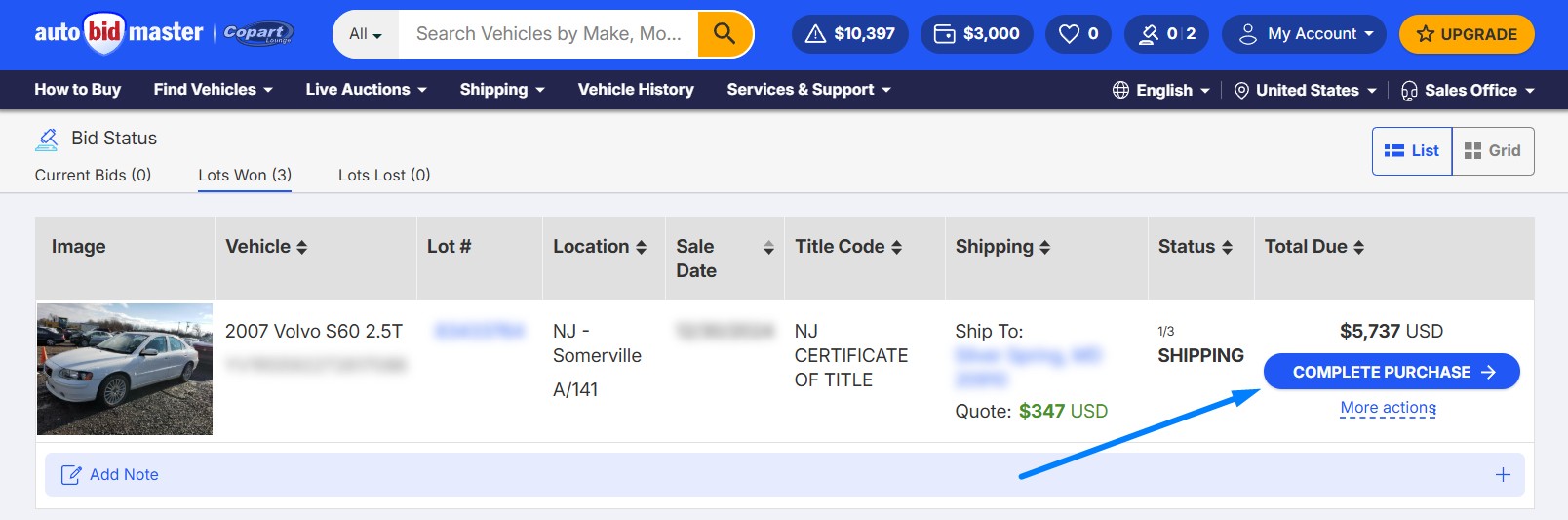This screenshot has width=1568, height=520.
Task: Expand the My Account dropdown
Action: [1305, 34]
